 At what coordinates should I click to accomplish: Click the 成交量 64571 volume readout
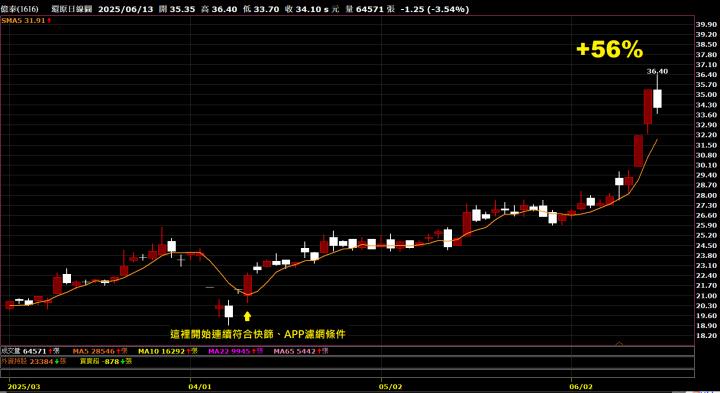30,351
